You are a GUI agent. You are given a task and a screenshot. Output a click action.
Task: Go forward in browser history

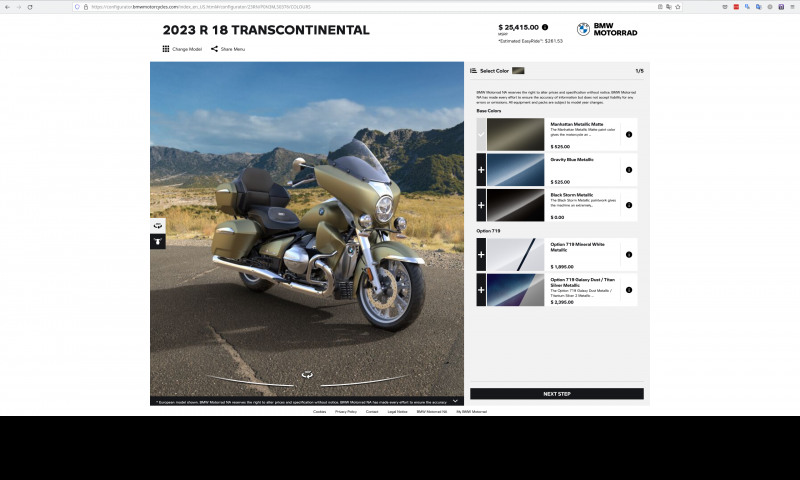click(x=18, y=7)
